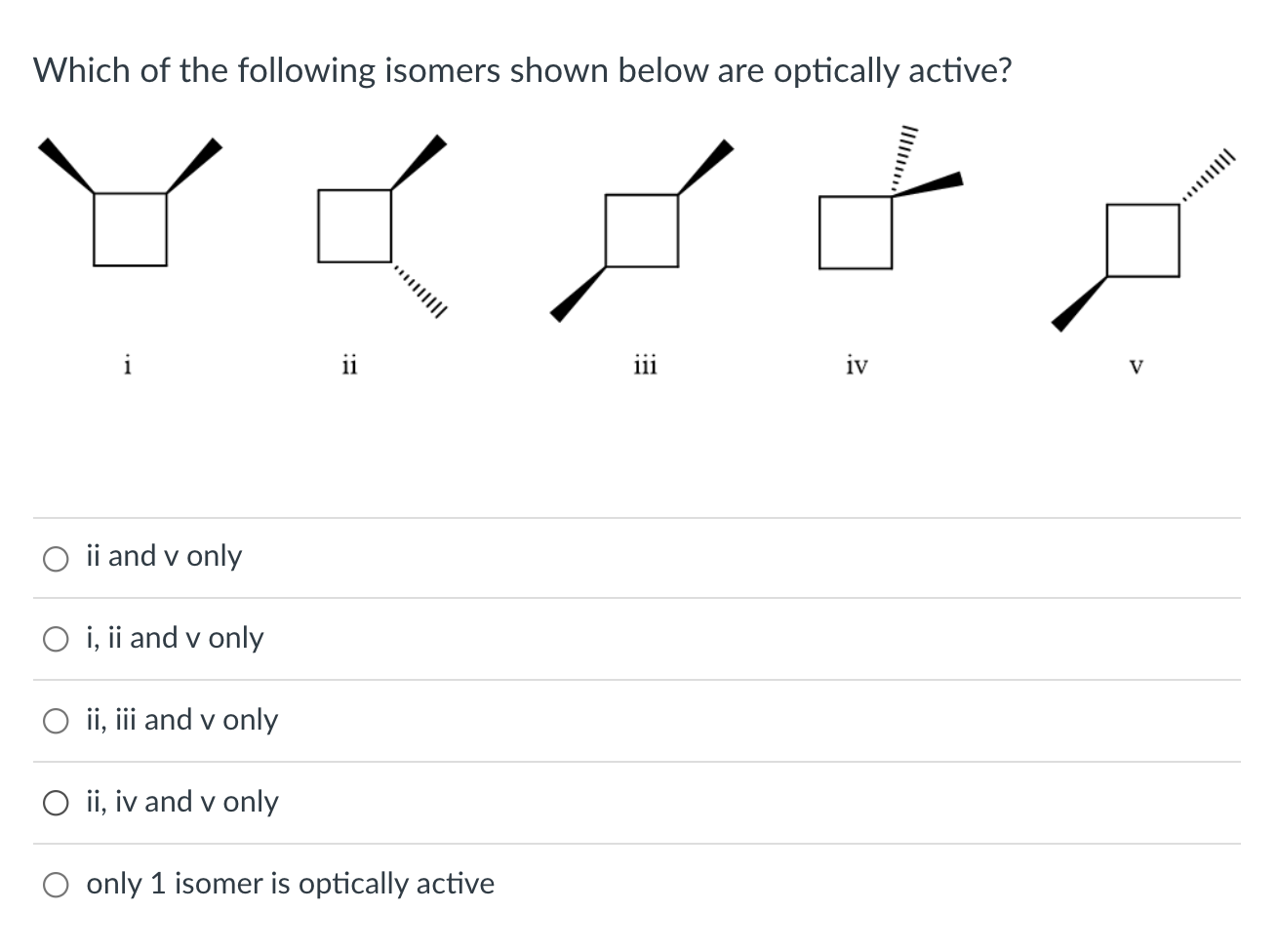
Task: Click the label iii under third structure
Action: click(x=646, y=365)
